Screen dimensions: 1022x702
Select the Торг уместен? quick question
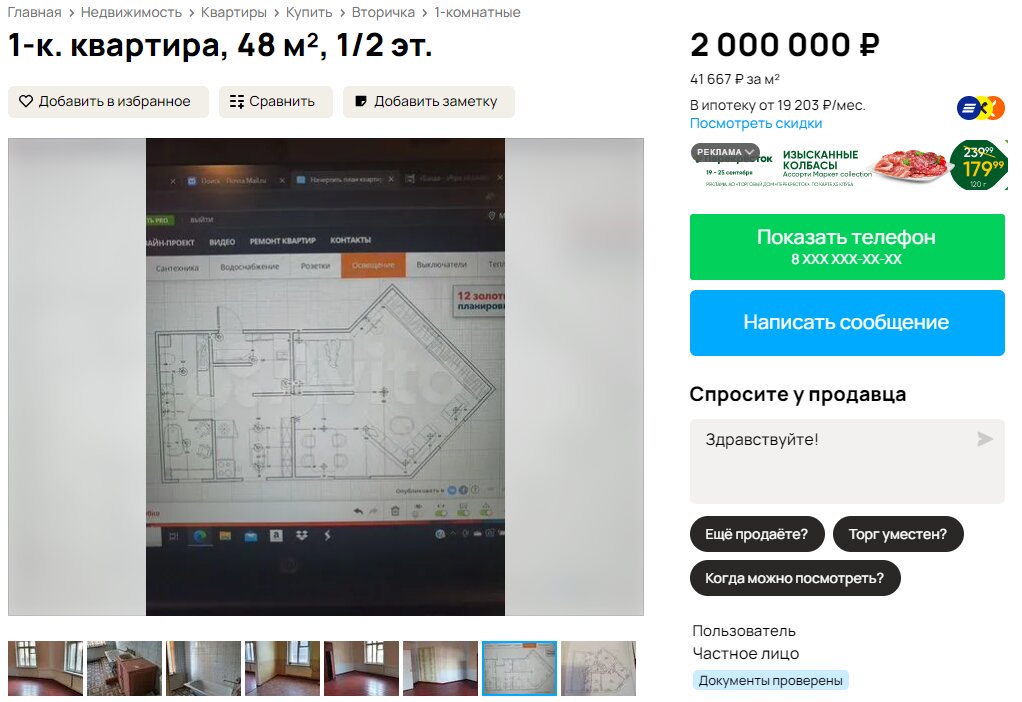point(898,534)
